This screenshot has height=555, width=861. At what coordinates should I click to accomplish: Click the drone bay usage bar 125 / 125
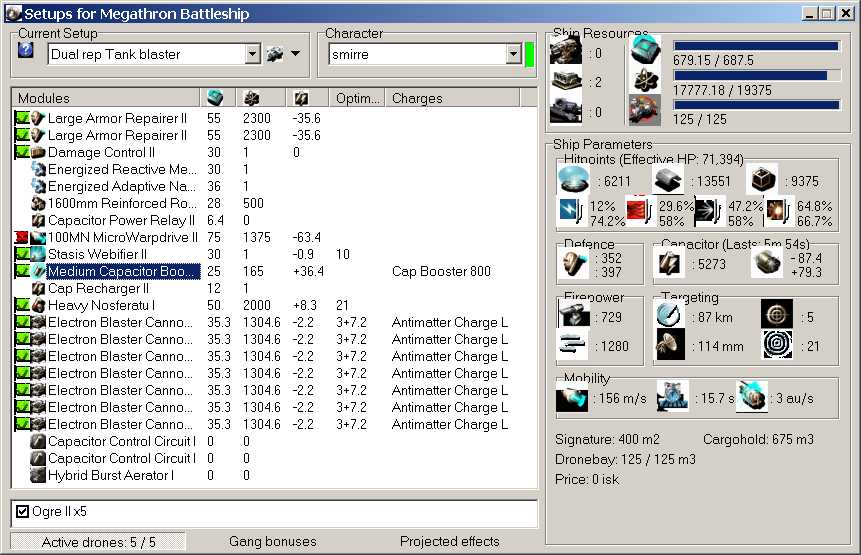coord(757,105)
